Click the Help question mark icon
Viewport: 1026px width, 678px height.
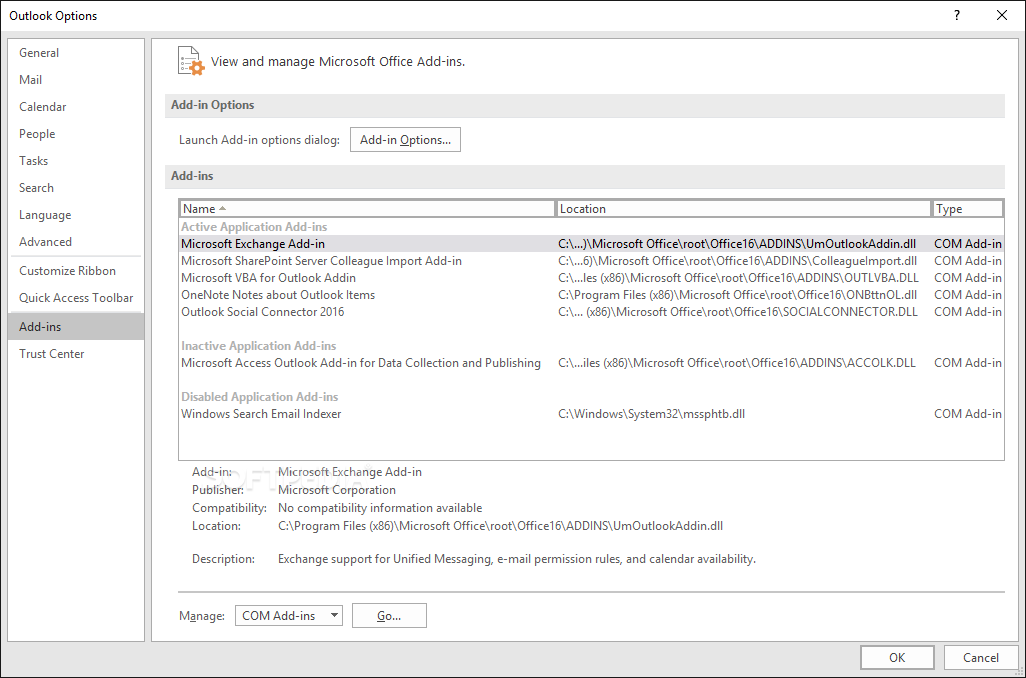point(957,15)
